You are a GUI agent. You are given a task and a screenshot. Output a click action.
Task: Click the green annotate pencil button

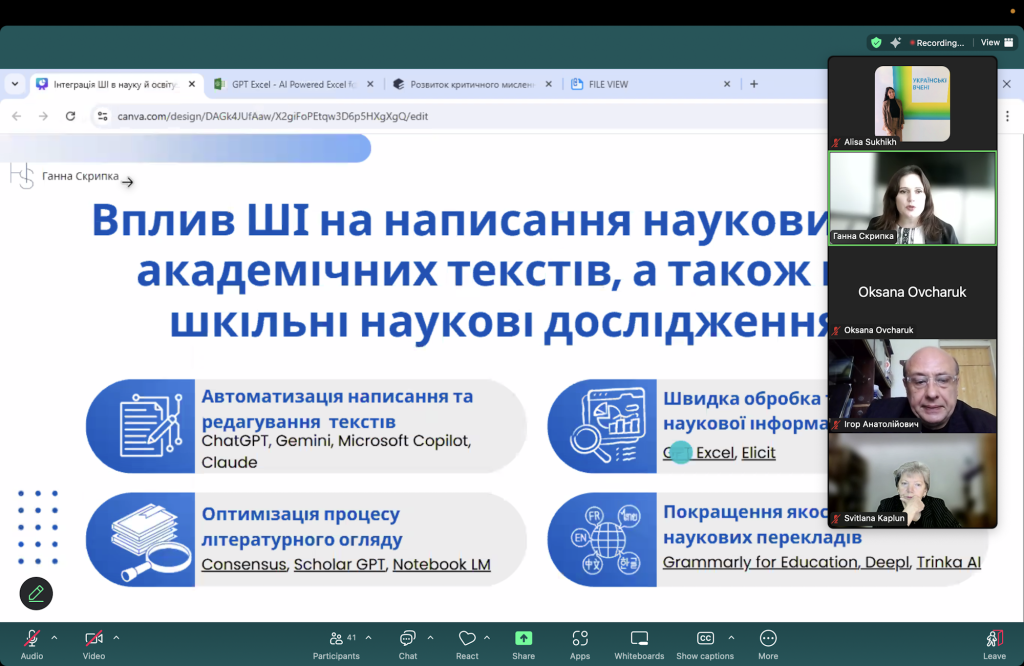coord(36,594)
